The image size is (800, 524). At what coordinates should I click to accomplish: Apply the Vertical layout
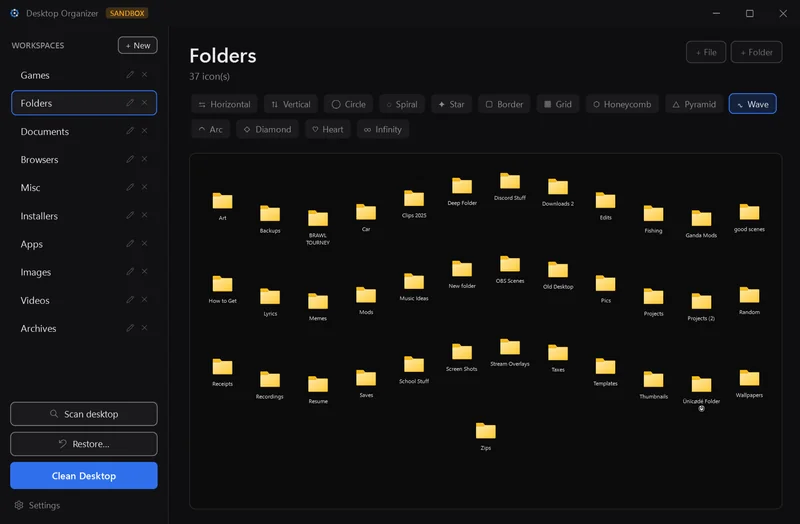point(291,104)
